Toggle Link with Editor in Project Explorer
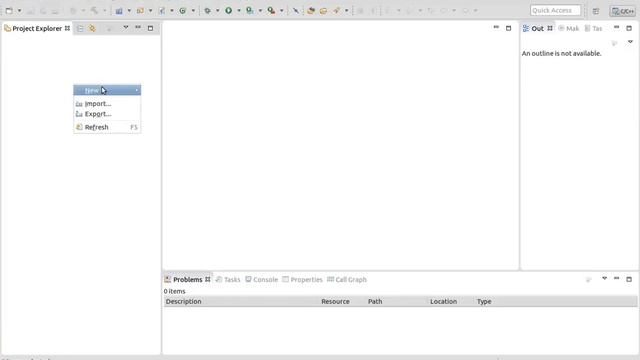The height and width of the screenshot is (360, 640). [92, 28]
